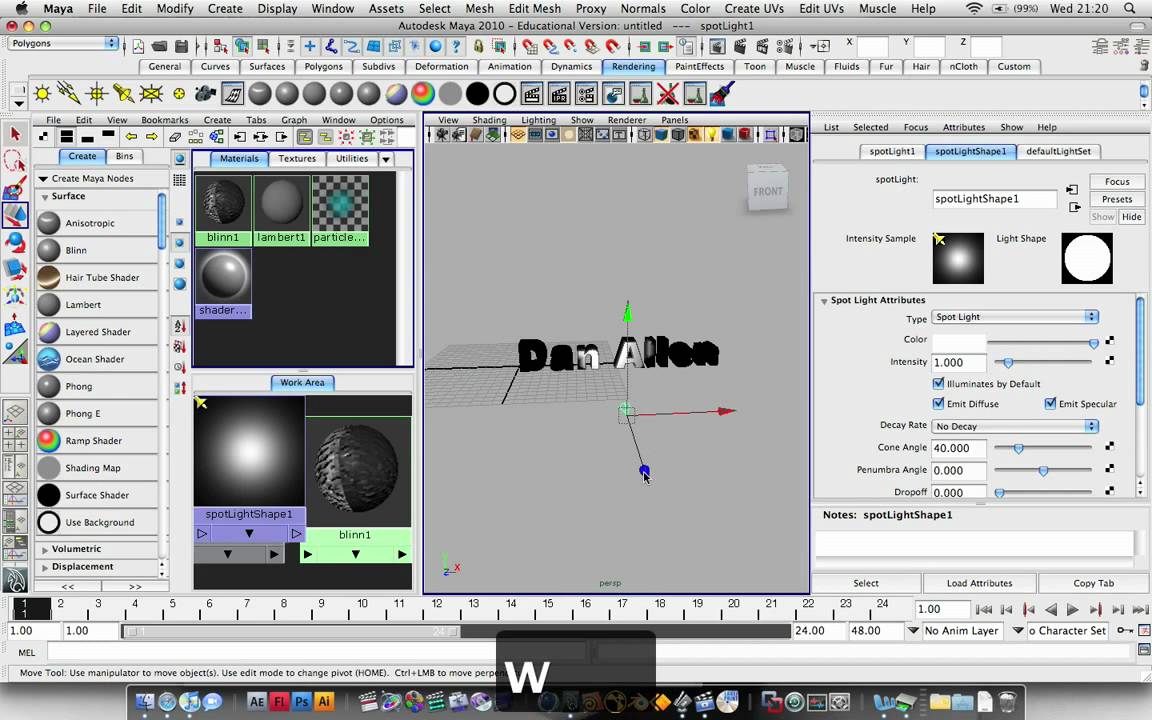Viewport: 1152px width, 720px height.
Task: Click Hypershade previous graph arrow
Action: (x=131, y=136)
